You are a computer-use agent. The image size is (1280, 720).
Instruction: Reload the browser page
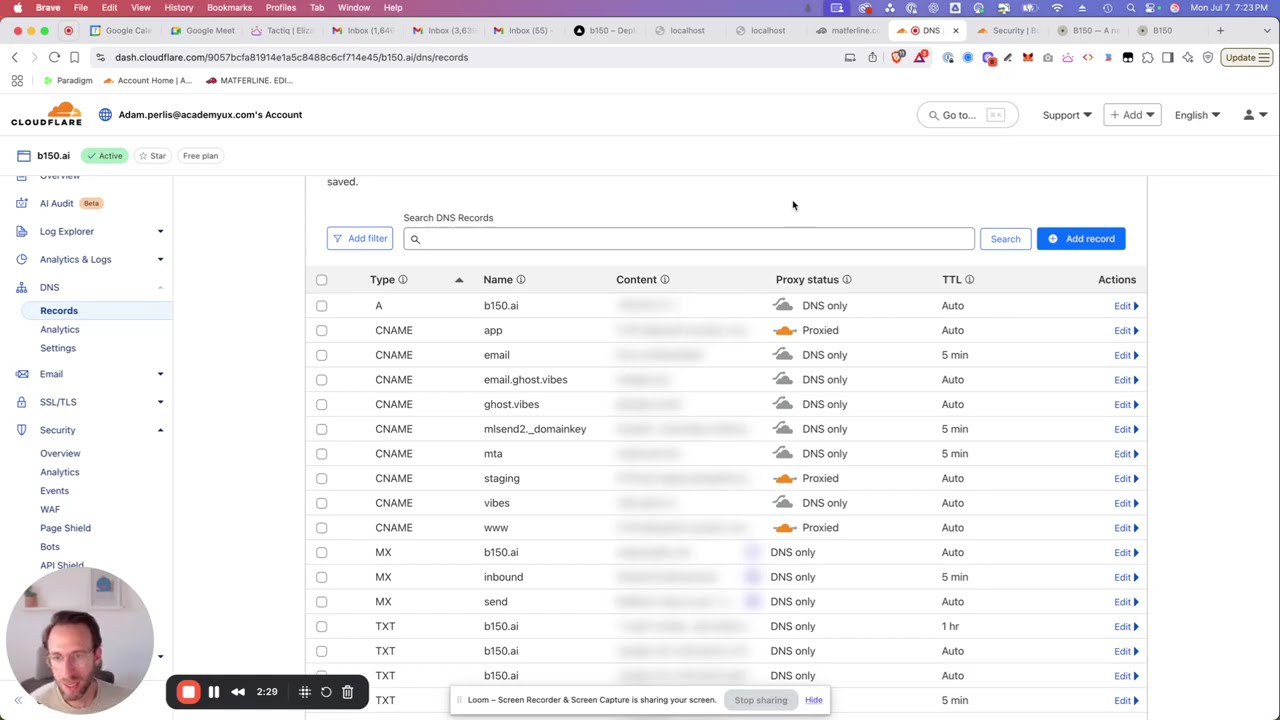coord(54,57)
